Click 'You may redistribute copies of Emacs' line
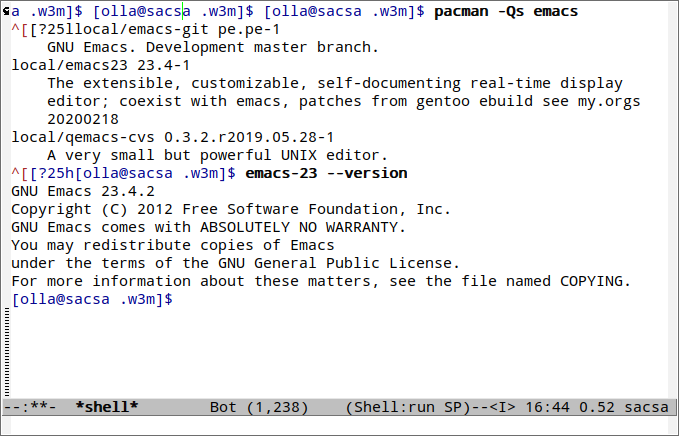The width and height of the screenshot is (679, 436). pos(172,245)
